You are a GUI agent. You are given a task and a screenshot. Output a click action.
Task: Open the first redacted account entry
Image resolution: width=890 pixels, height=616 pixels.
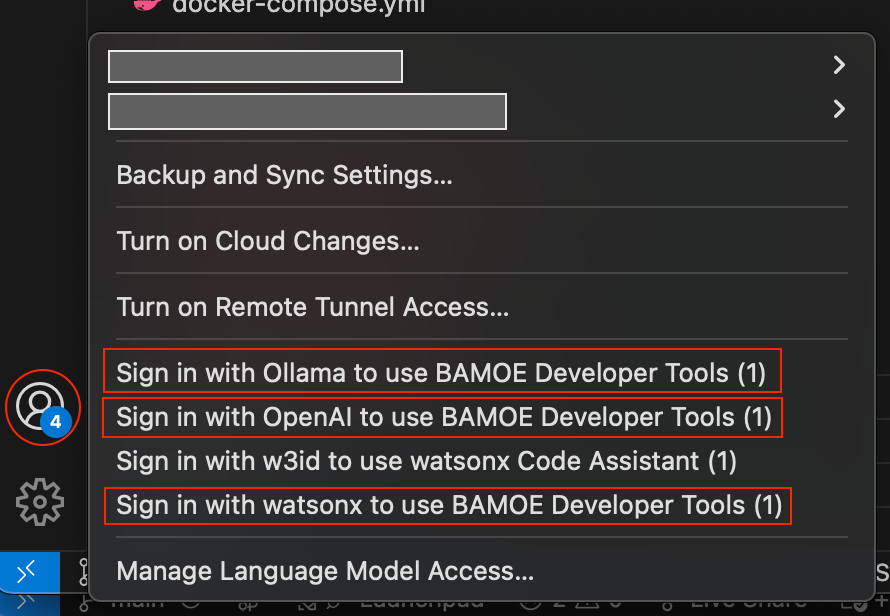(x=255, y=66)
